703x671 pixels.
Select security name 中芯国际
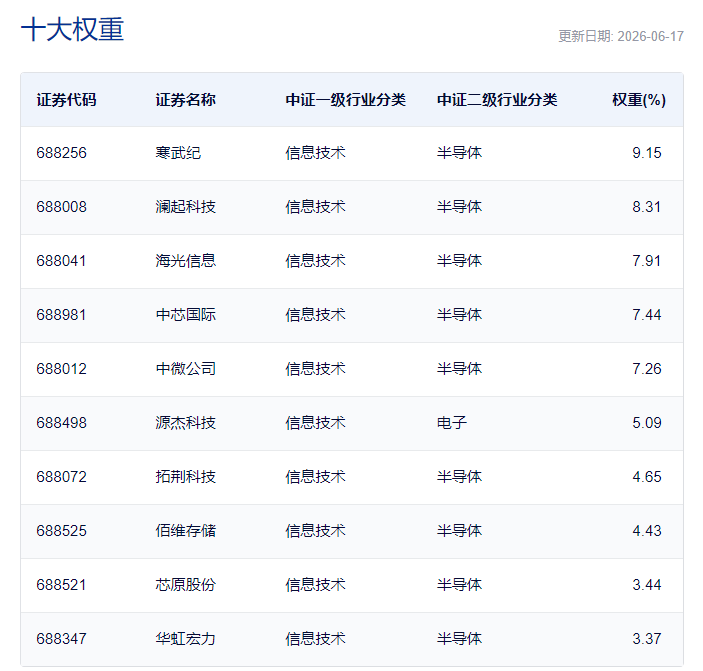pos(186,315)
